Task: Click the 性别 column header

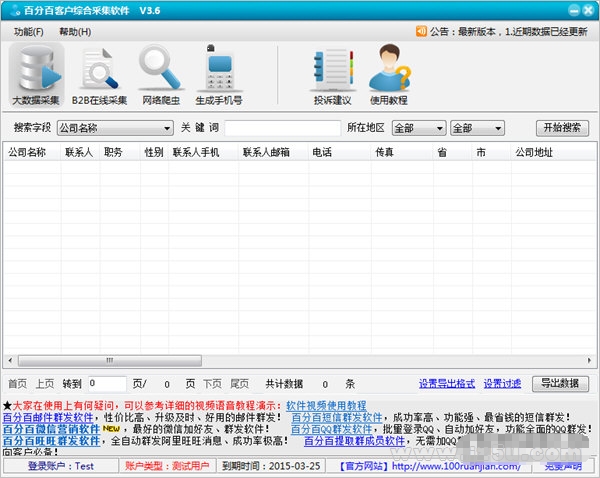Action: [x=154, y=152]
